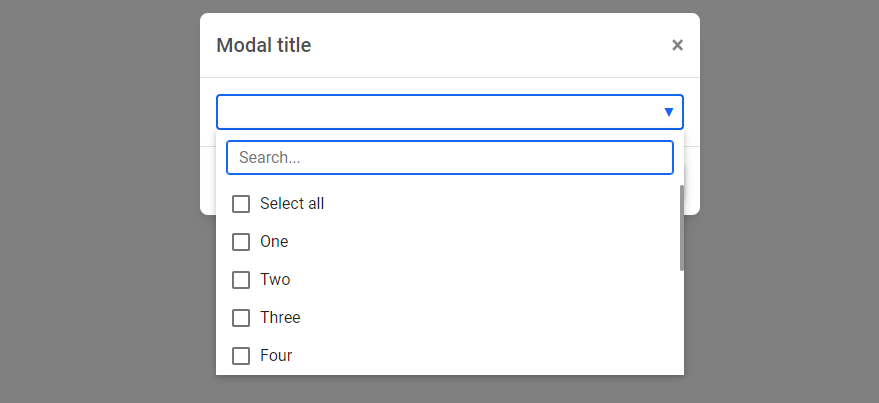This screenshot has width=879, height=403.
Task: Pick the 'Two' option text
Action: 275,279
